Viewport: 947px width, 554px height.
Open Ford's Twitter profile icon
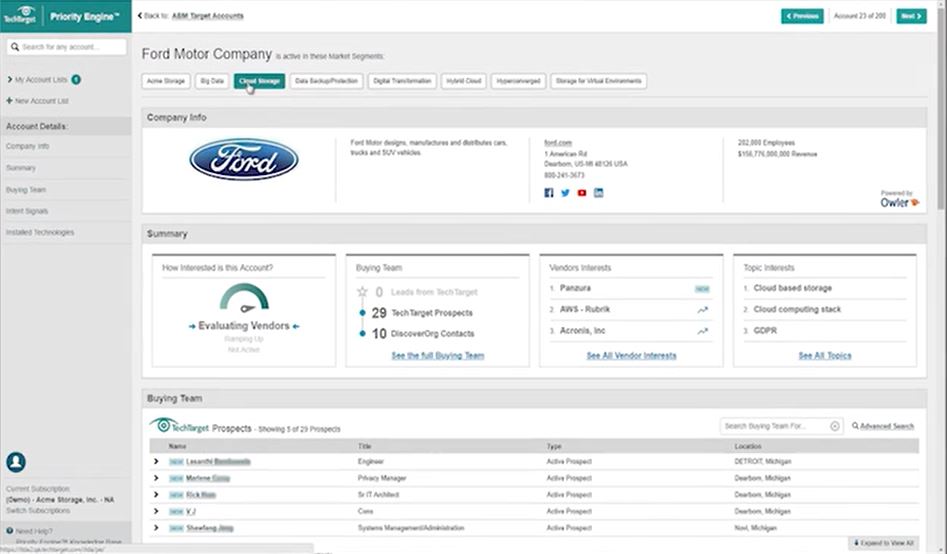565,193
